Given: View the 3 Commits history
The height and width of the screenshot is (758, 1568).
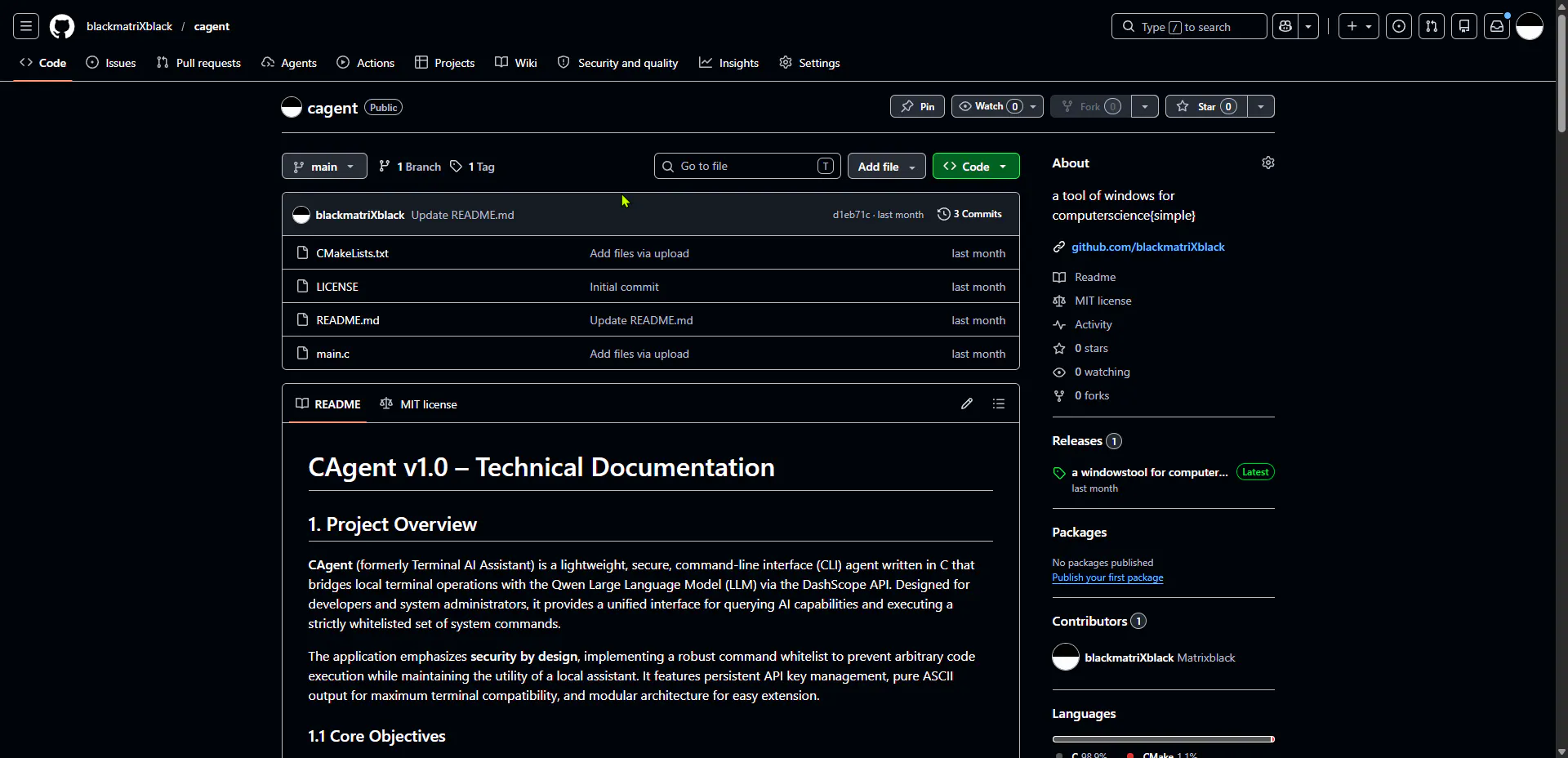Looking at the screenshot, I should point(969,214).
